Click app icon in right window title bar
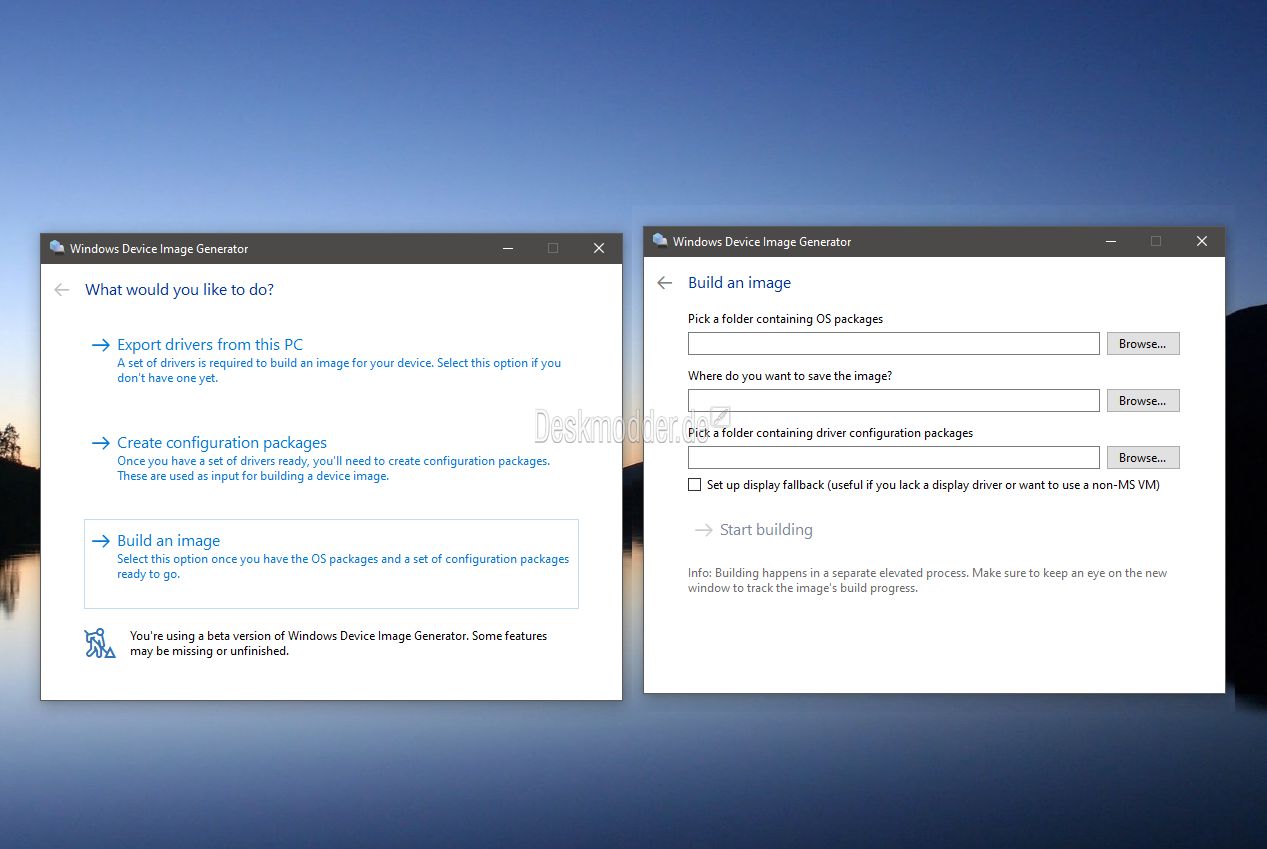 click(659, 241)
